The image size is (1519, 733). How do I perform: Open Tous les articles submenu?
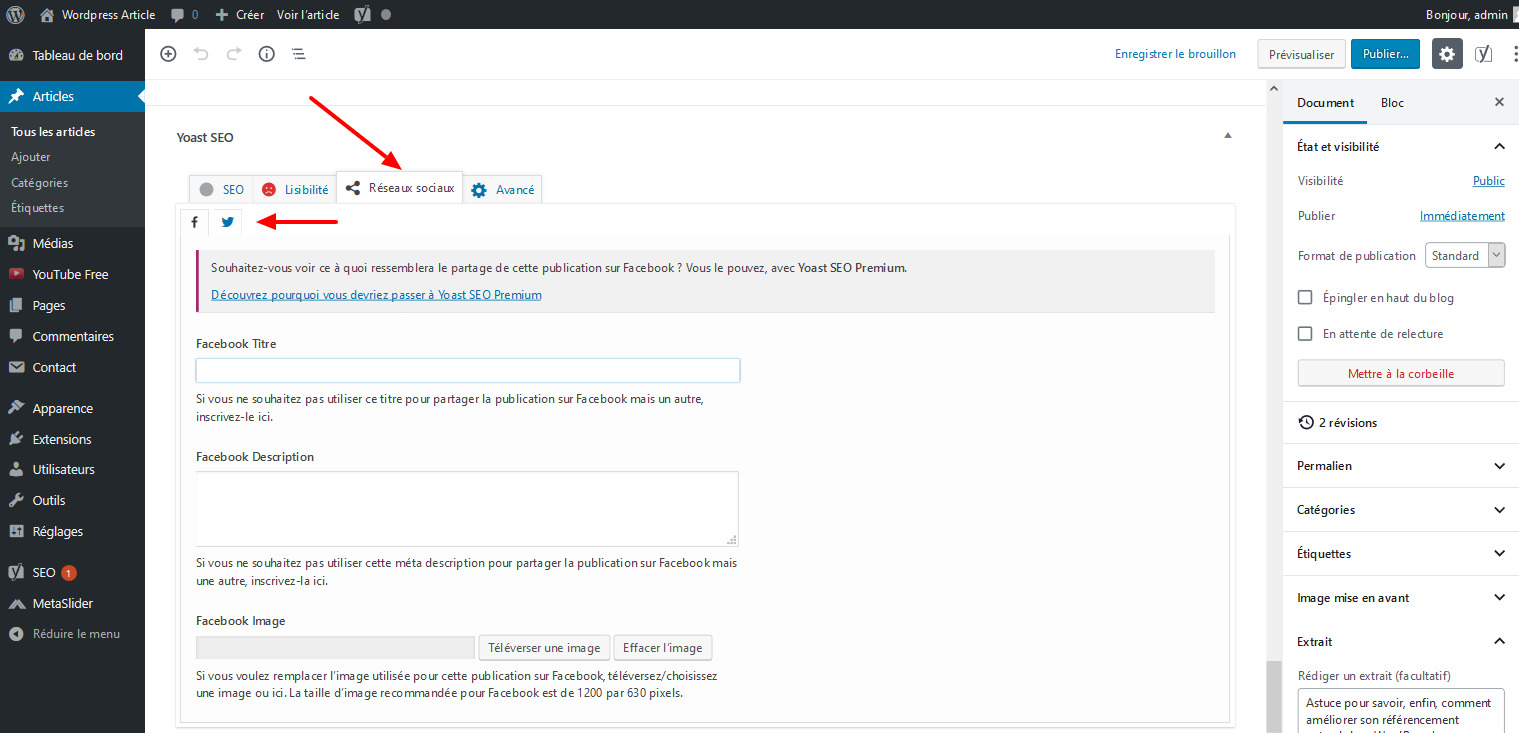point(53,131)
